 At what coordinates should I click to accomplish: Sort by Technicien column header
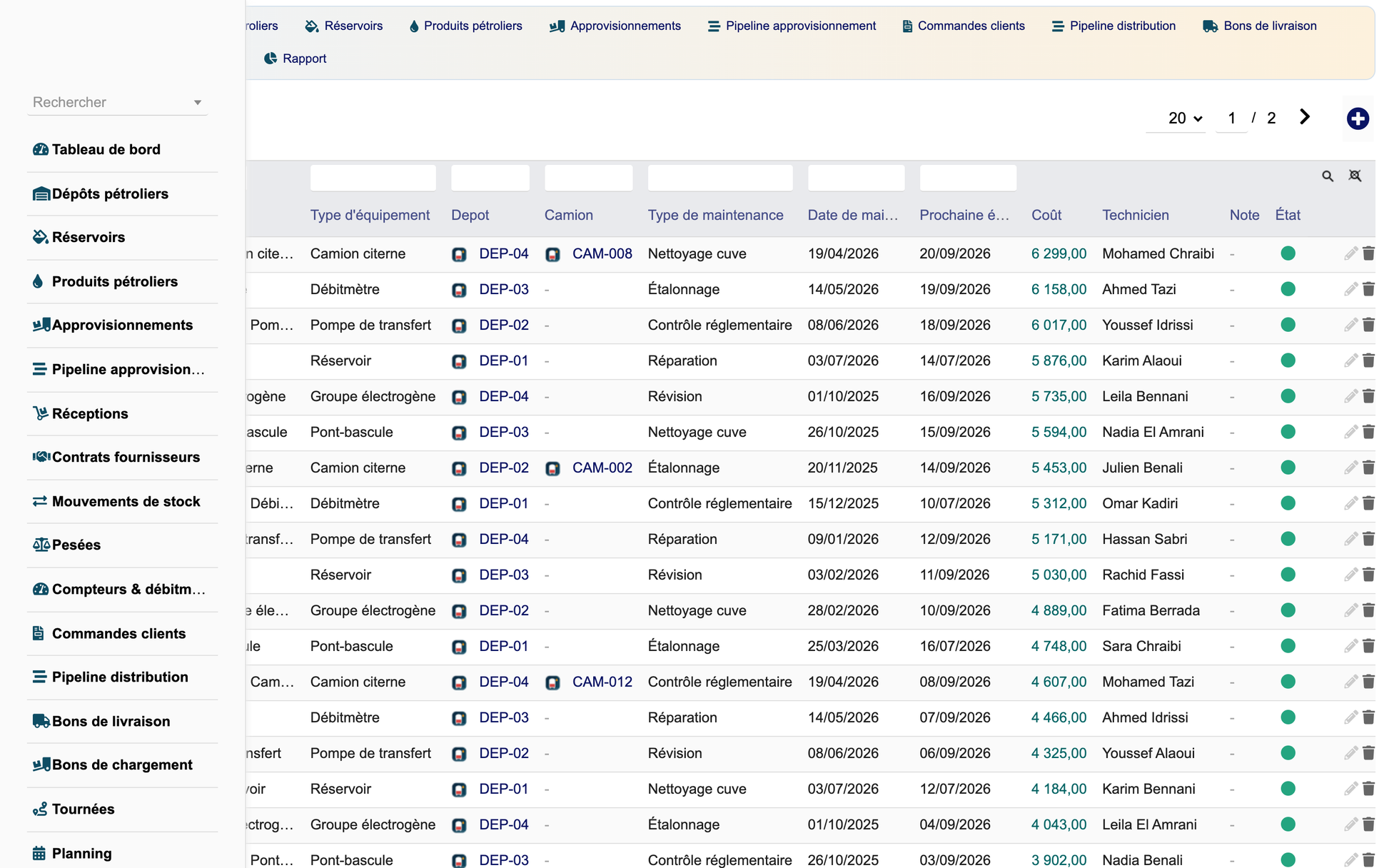pyautogui.click(x=1136, y=215)
